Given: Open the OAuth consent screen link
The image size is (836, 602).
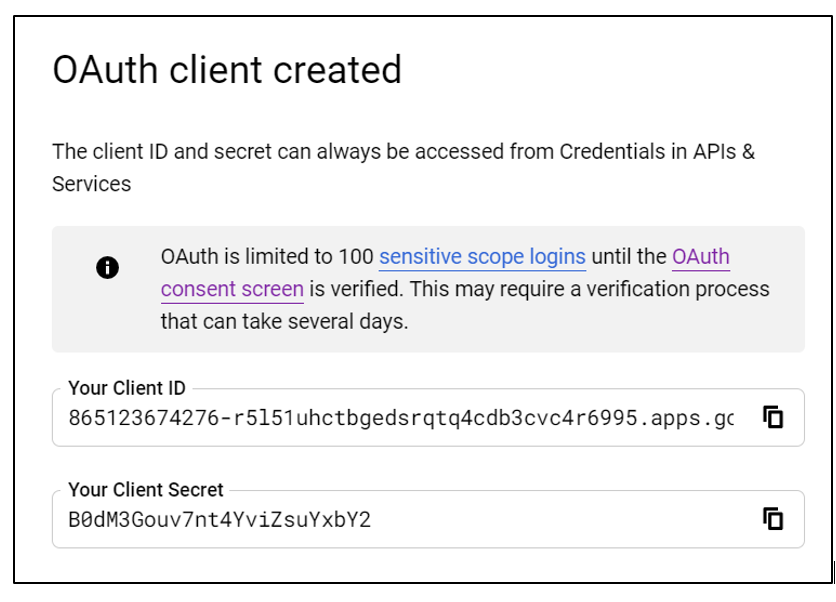Looking at the screenshot, I should tap(700, 257).
